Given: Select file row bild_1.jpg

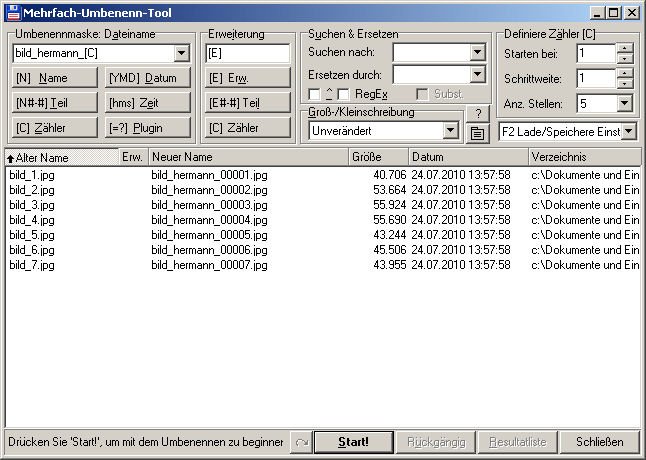Looking at the screenshot, I should (323, 175).
